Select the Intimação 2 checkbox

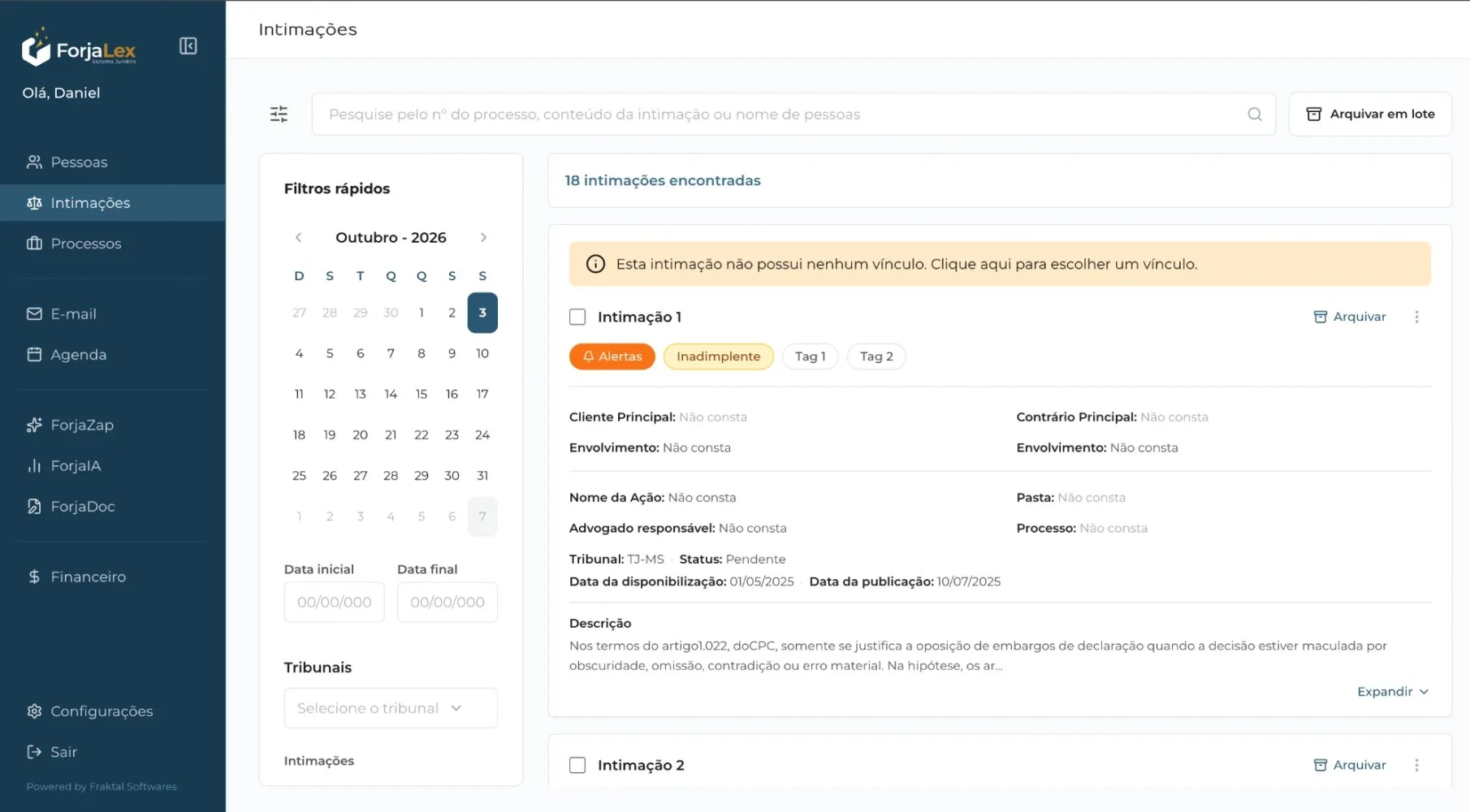[577, 766]
